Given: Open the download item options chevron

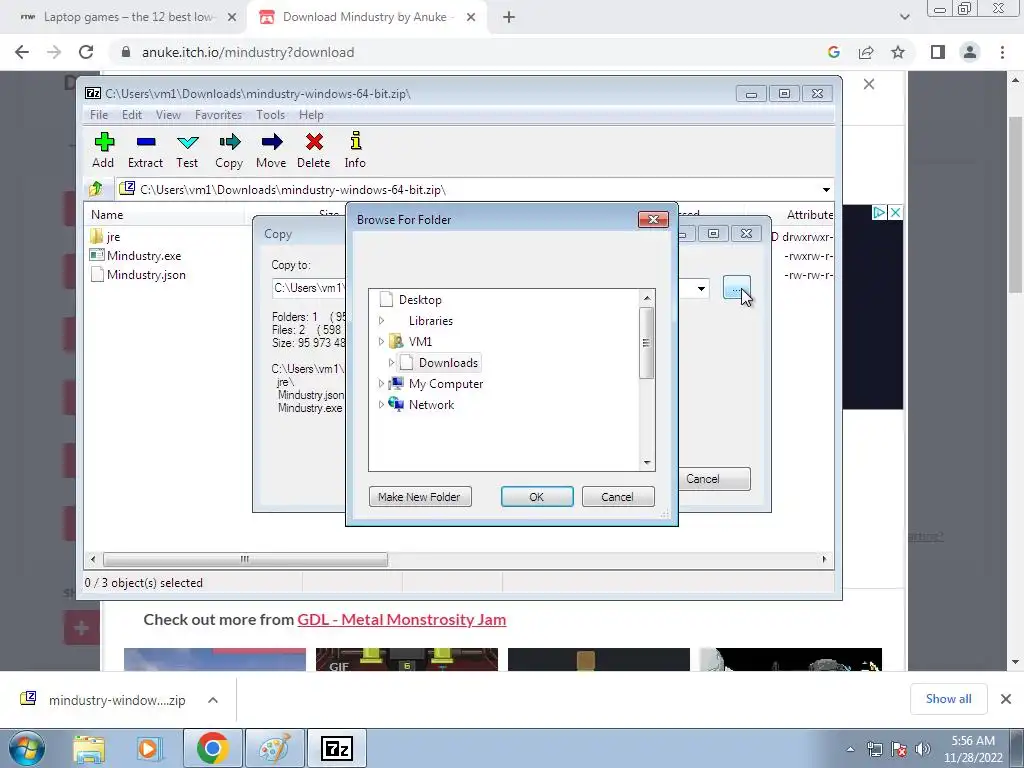Looking at the screenshot, I should (x=213, y=700).
